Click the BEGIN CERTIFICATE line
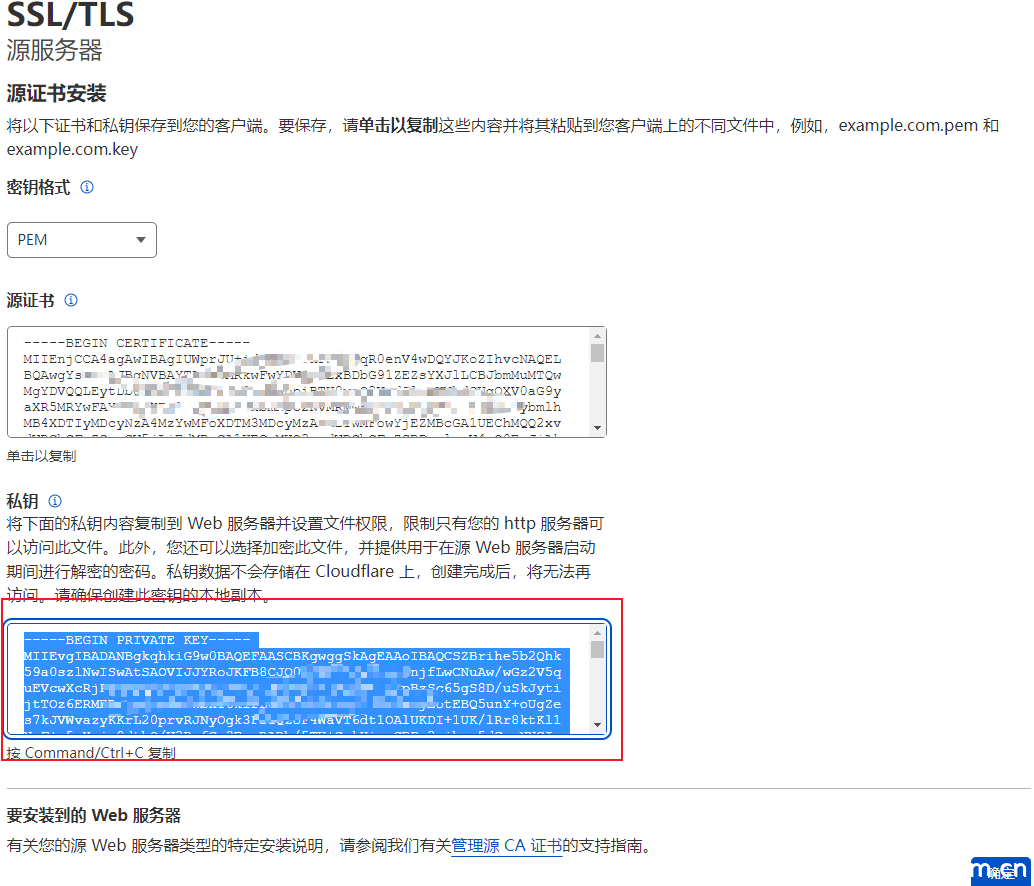The height and width of the screenshot is (886, 1034). [x=137, y=343]
